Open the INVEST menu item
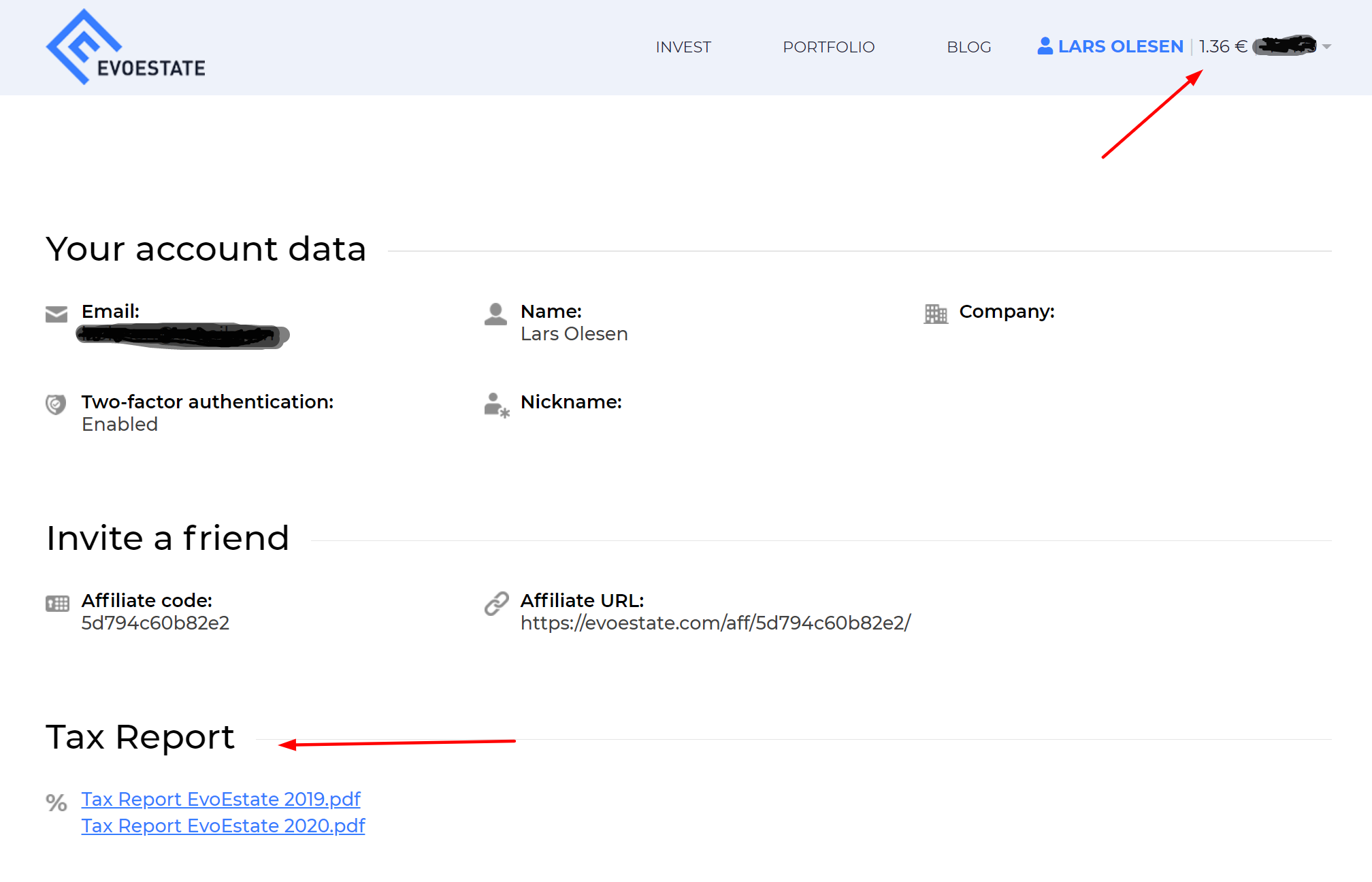The height and width of the screenshot is (882, 1372). click(683, 47)
